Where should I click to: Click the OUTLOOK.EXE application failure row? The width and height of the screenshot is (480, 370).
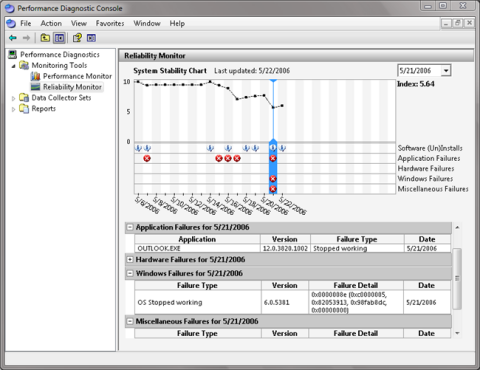click(x=293, y=248)
